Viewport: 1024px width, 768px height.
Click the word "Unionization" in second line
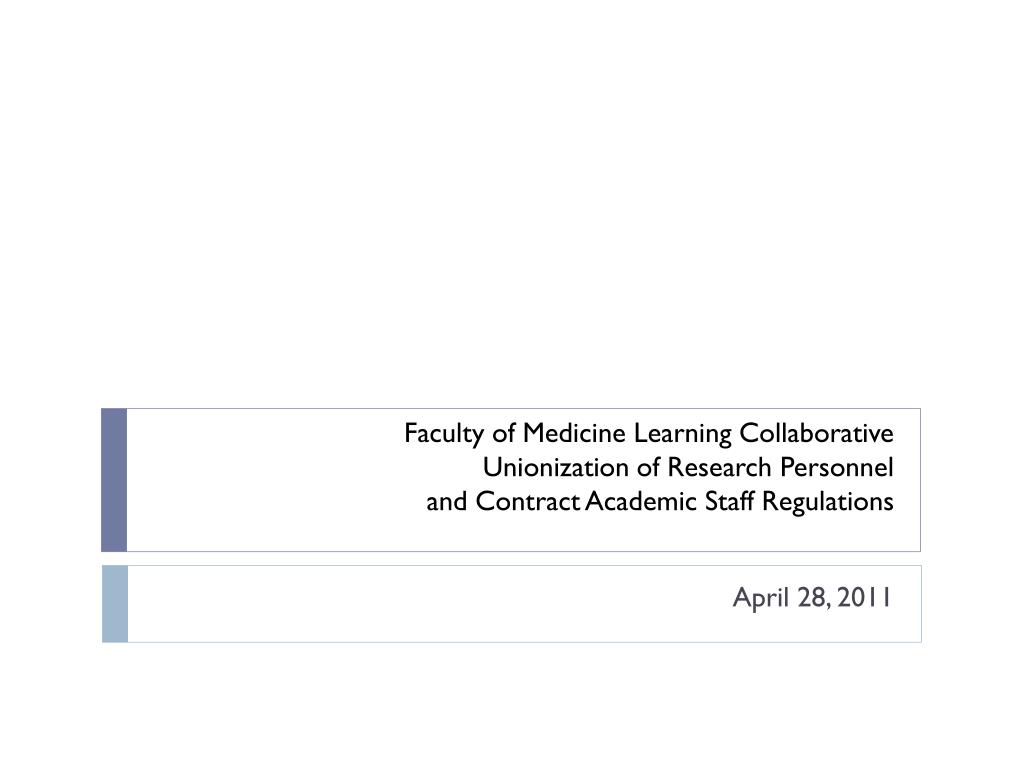tap(556, 468)
